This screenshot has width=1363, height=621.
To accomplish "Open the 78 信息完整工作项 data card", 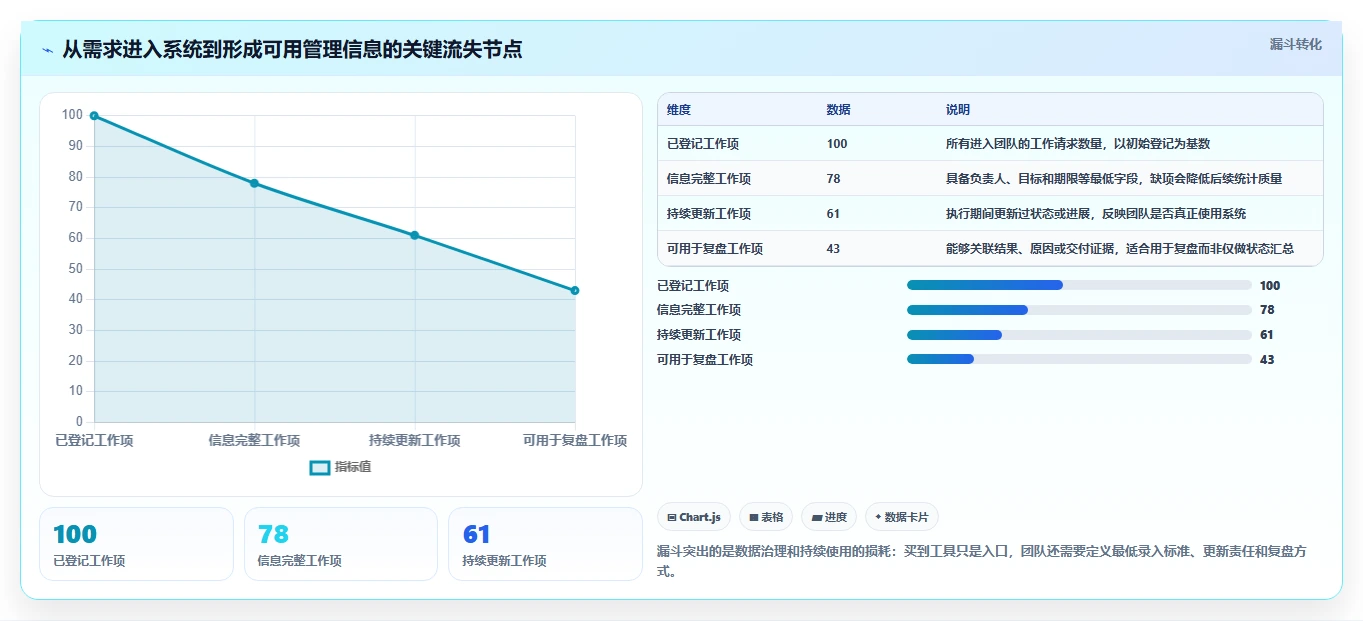I will (x=341, y=544).
